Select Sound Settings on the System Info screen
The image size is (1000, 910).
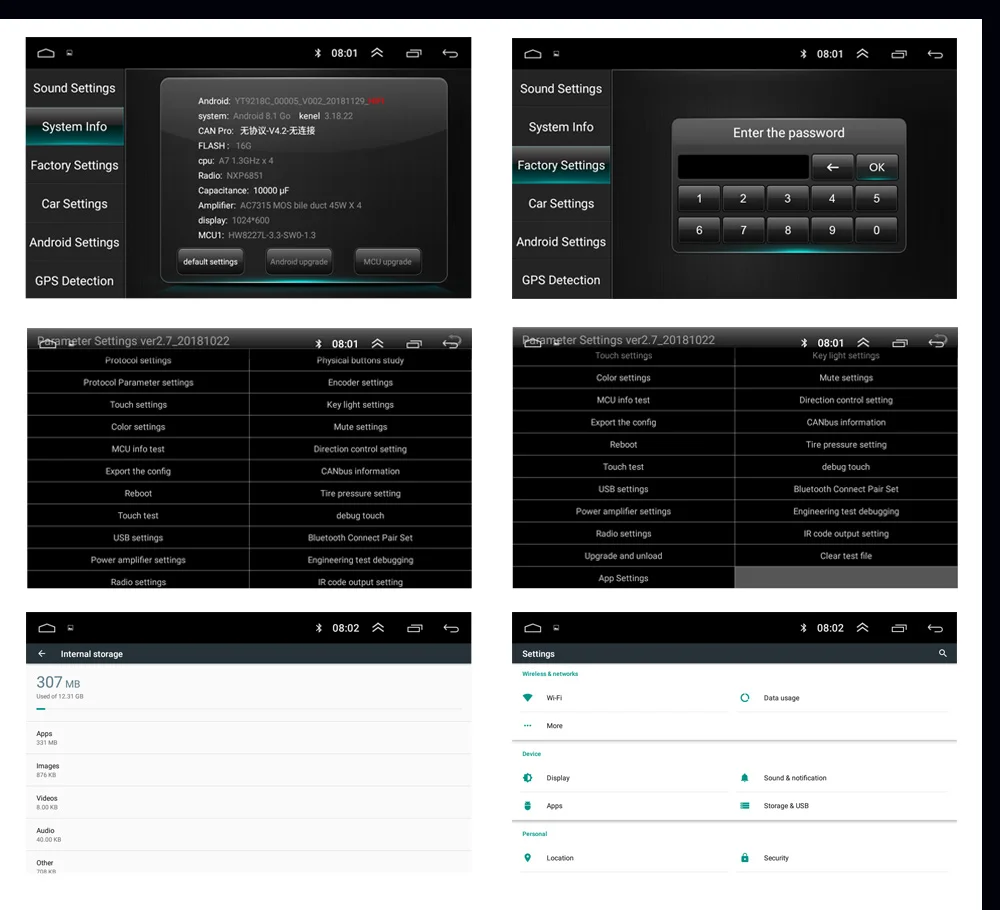pyautogui.click(x=75, y=88)
